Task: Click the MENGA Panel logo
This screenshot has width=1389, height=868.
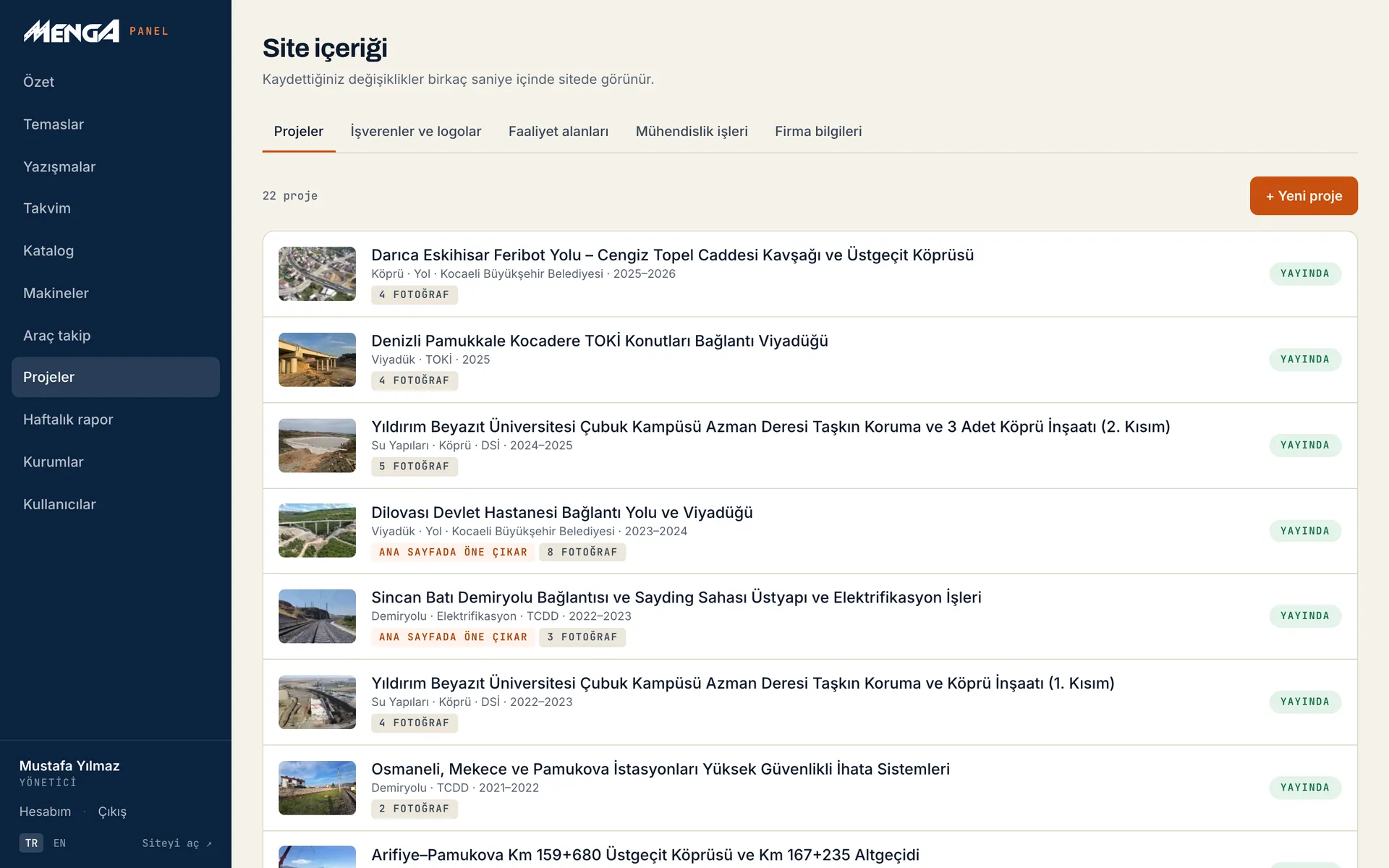Action: (x=96, y=31)
